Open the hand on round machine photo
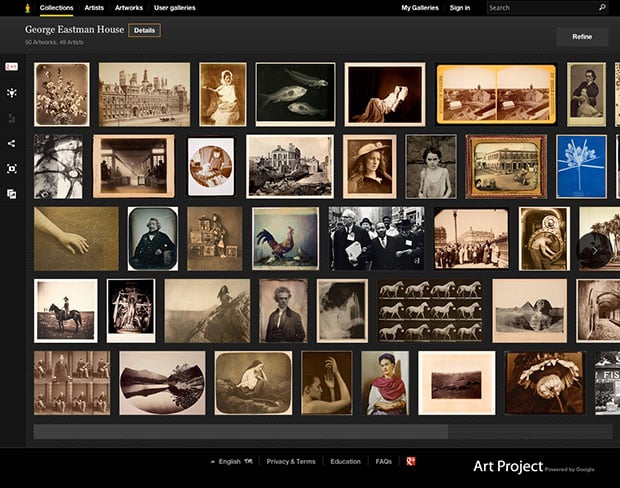Image resolution: width=620 pixels, height=488 pixels. click(544, 238)
